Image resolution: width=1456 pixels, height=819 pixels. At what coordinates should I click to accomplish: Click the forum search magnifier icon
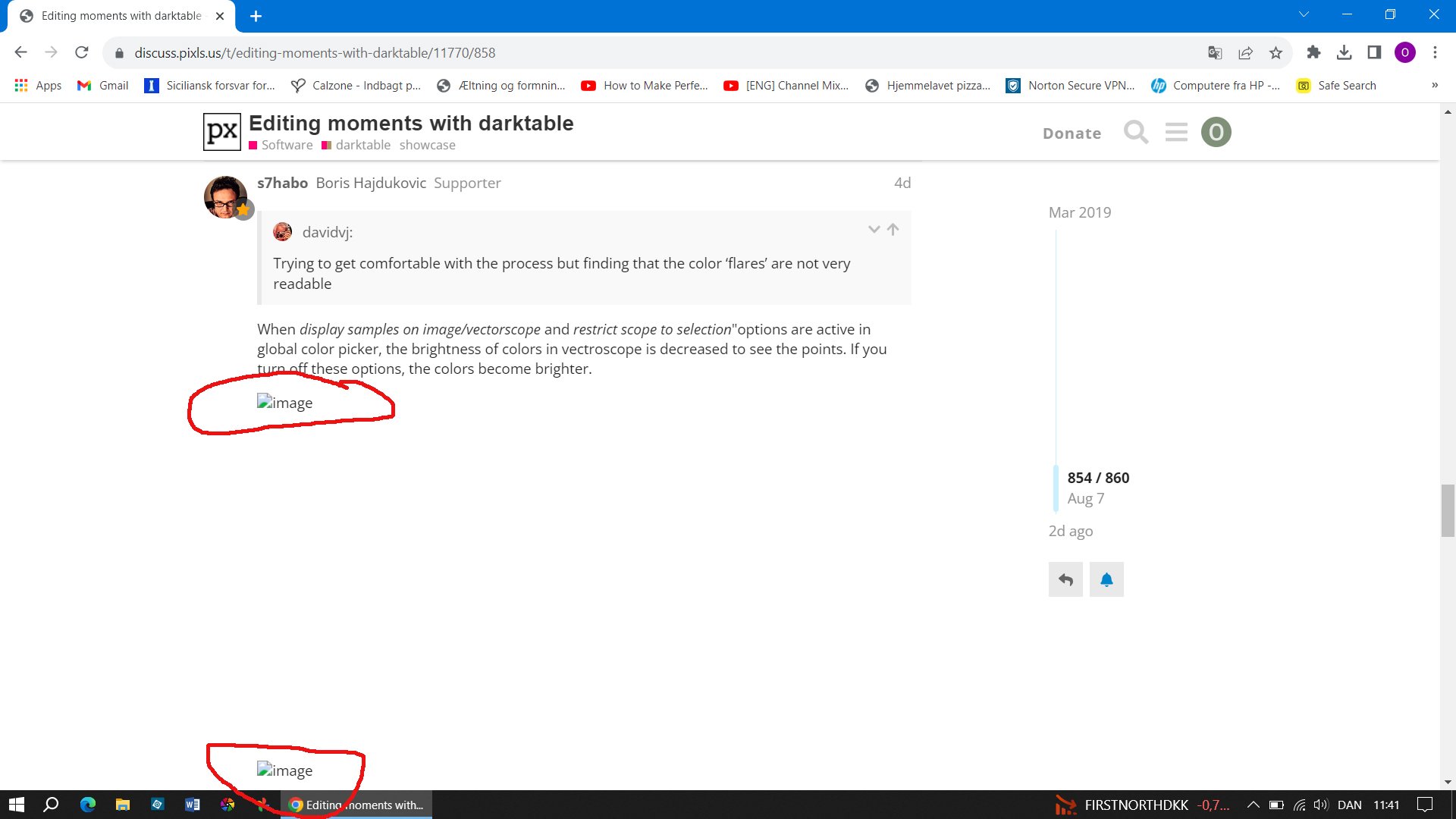tap(1135, 133)
